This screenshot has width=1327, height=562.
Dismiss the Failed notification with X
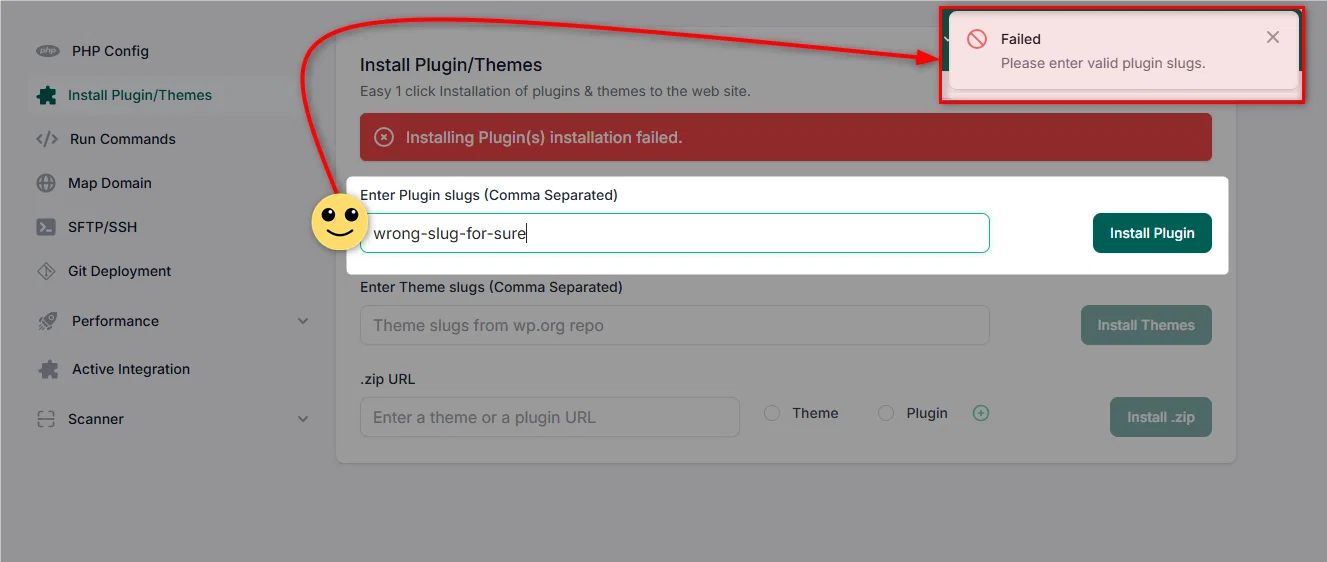click(1273, 37)
